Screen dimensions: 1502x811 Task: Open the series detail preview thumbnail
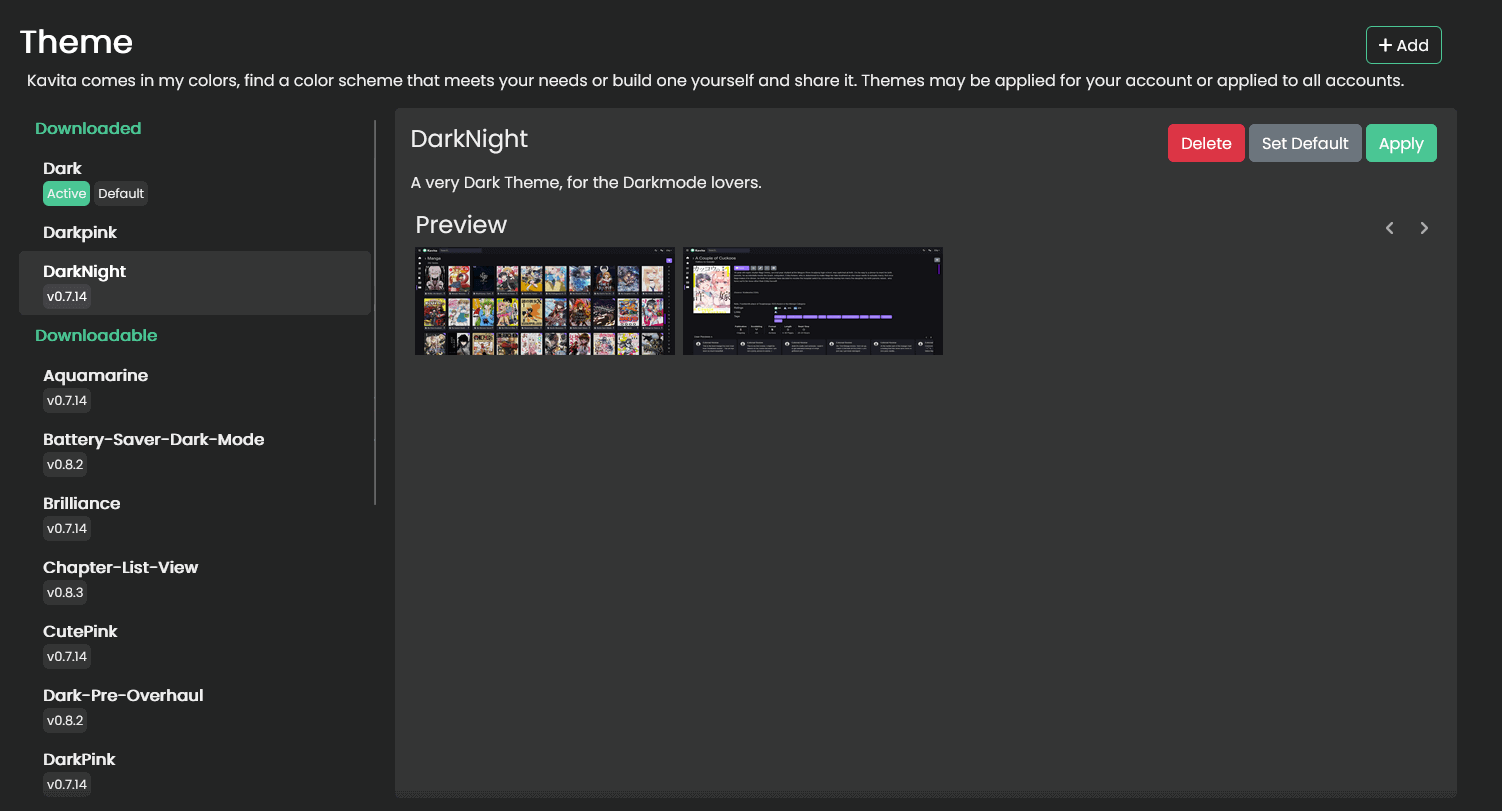[812, 301]
